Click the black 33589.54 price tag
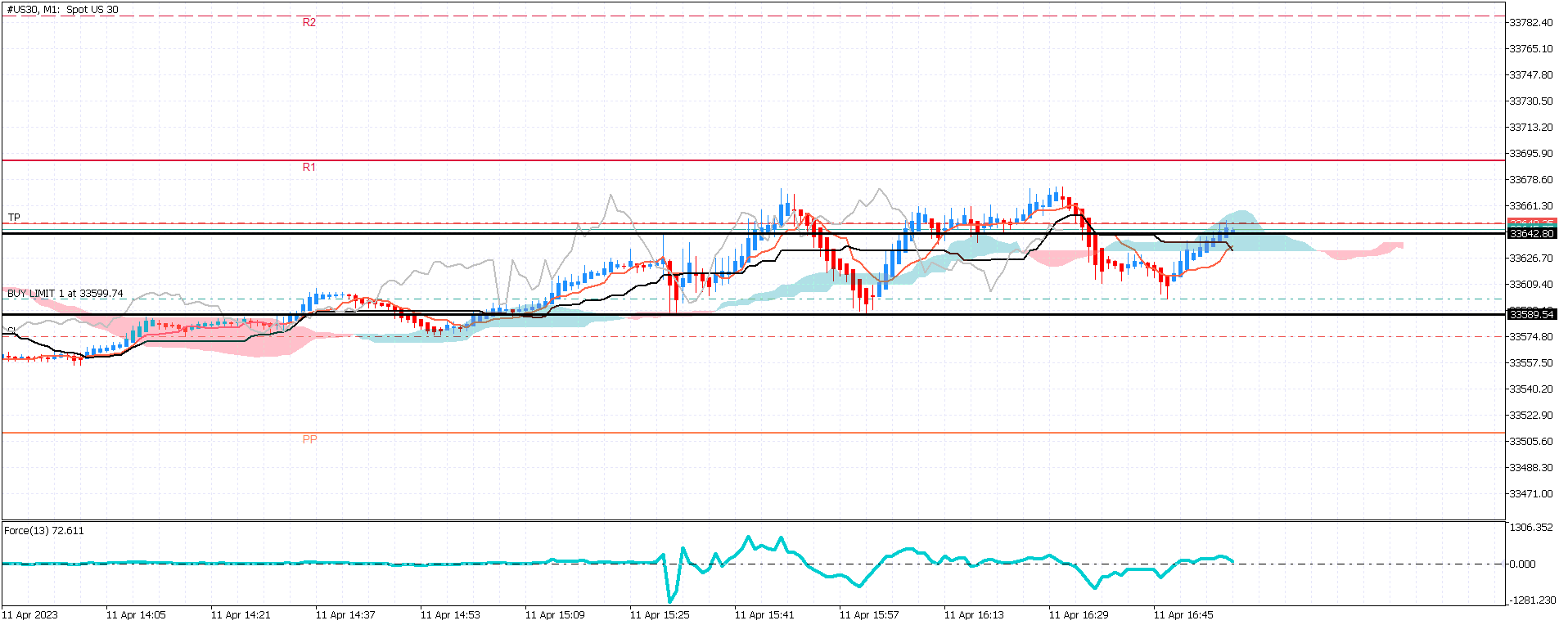Image resolution: width=1568 pixels, height=625 pixels. coord(1532,314)
